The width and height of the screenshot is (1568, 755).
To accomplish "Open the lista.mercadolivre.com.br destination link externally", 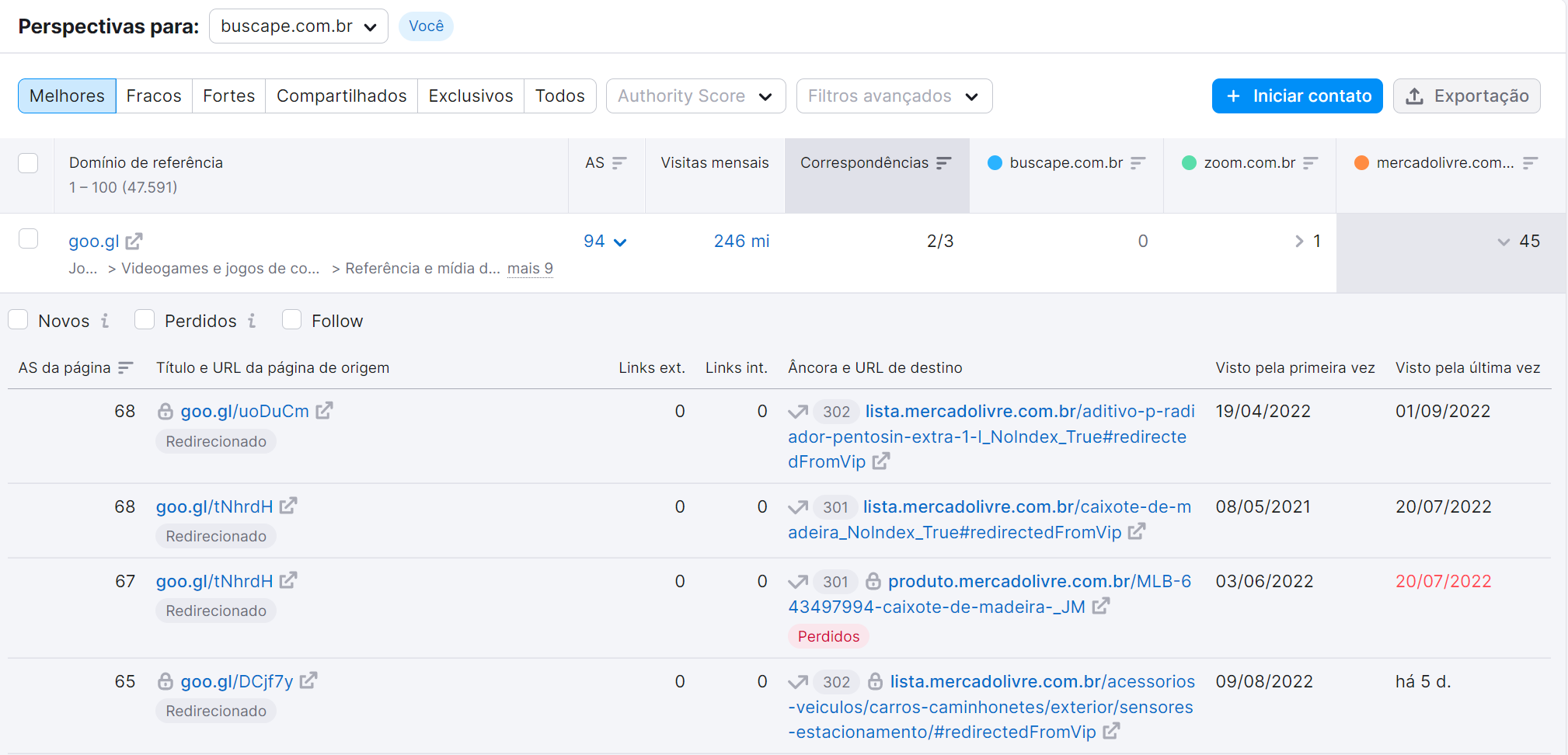I will [882, 461].
